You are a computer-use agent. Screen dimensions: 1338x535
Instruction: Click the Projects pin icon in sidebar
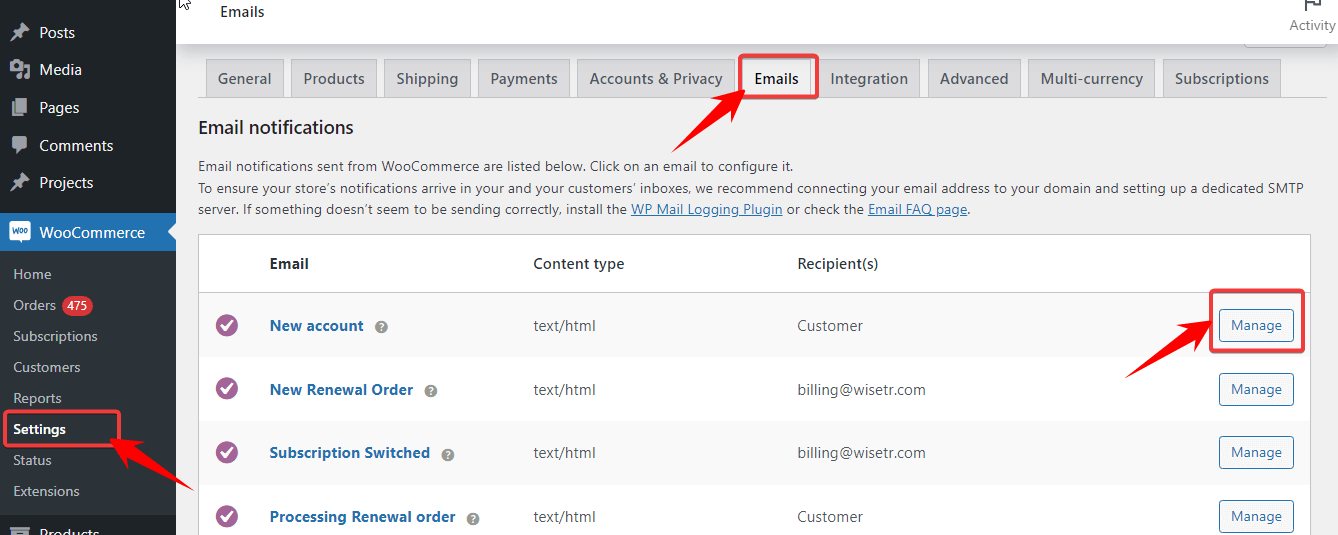click(19, 182)
